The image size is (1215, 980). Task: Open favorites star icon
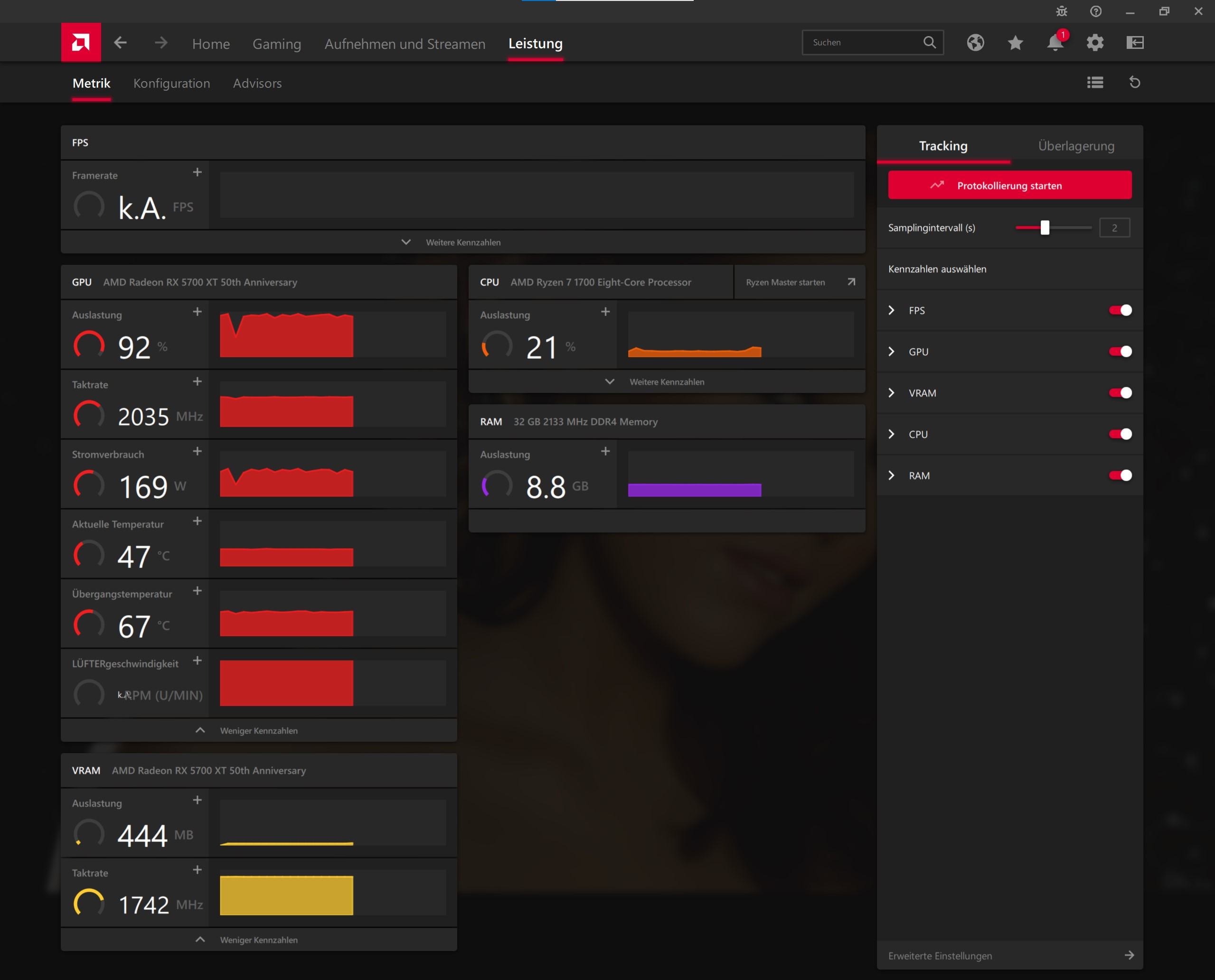pos(1015,43)
